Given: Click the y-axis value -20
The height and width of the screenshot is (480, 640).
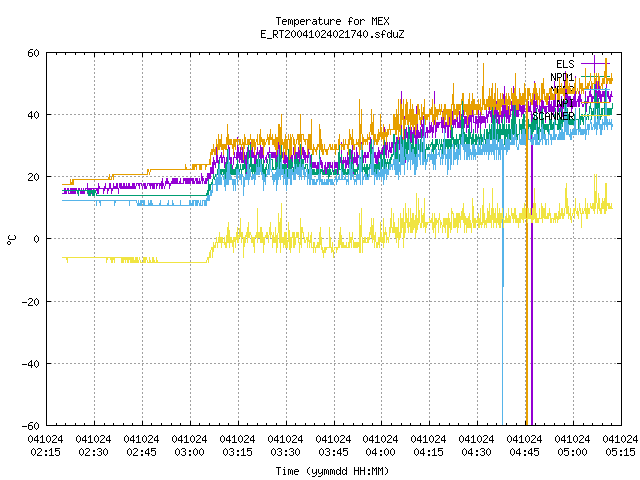Looking at the screenshot, I should click(x=31, y=302).
